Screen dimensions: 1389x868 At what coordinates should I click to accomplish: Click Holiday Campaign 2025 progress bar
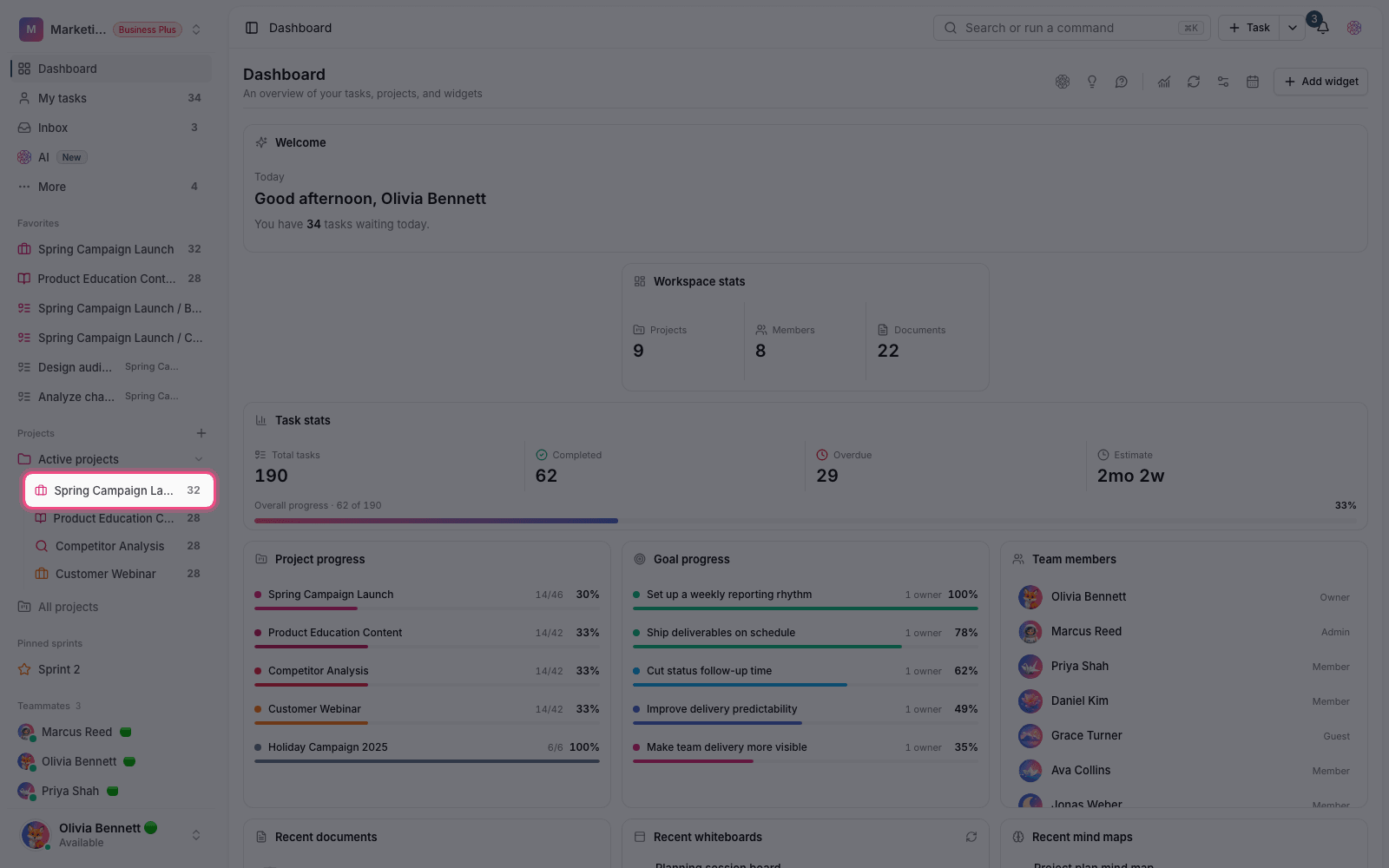pos(427,761)
